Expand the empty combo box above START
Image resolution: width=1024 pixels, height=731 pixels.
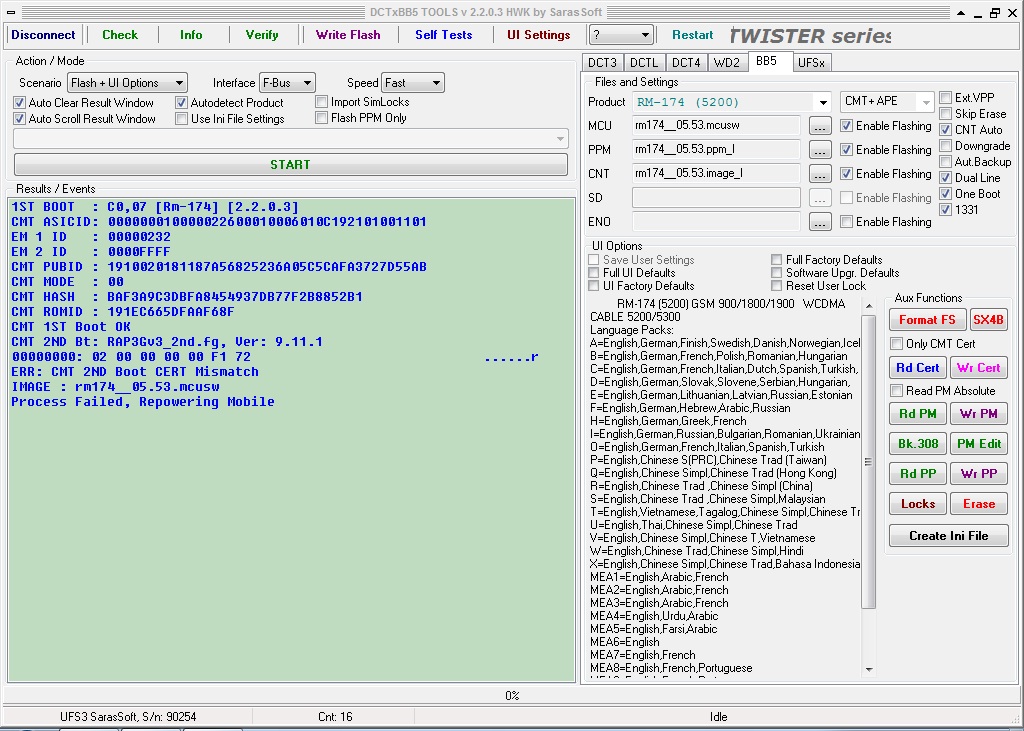click(x=291, y=138)
